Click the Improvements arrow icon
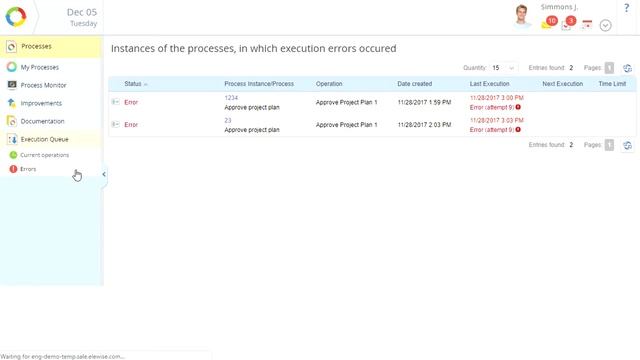This screenshot has width=640, height=360. pyautogui.click(x=11, y=103)
